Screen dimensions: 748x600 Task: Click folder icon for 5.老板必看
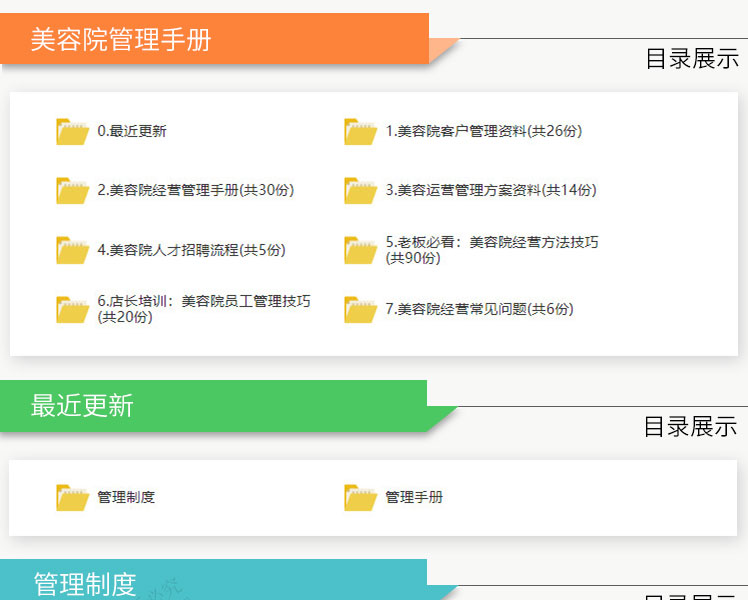point(360,250)
